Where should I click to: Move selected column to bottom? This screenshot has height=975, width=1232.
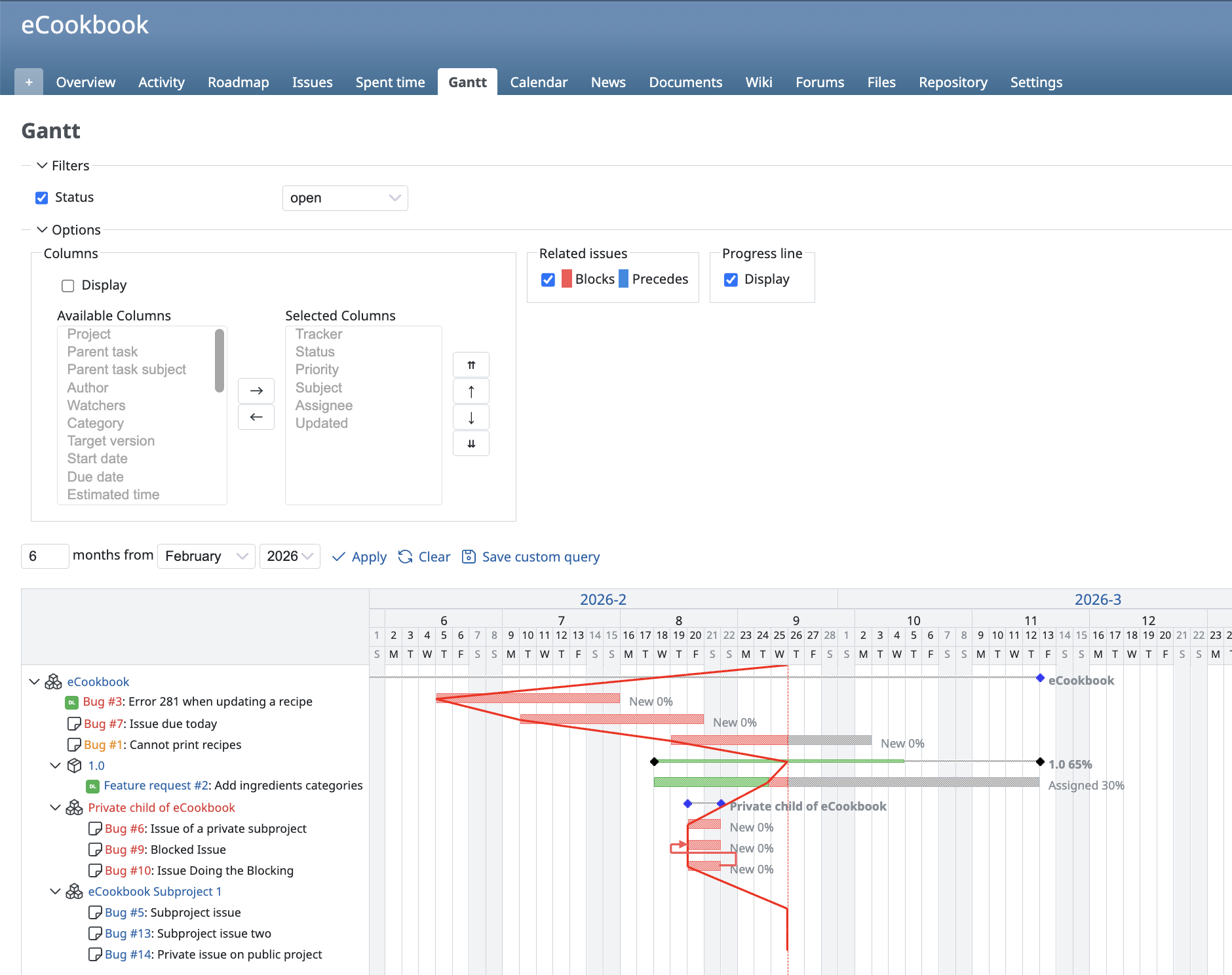471,444
